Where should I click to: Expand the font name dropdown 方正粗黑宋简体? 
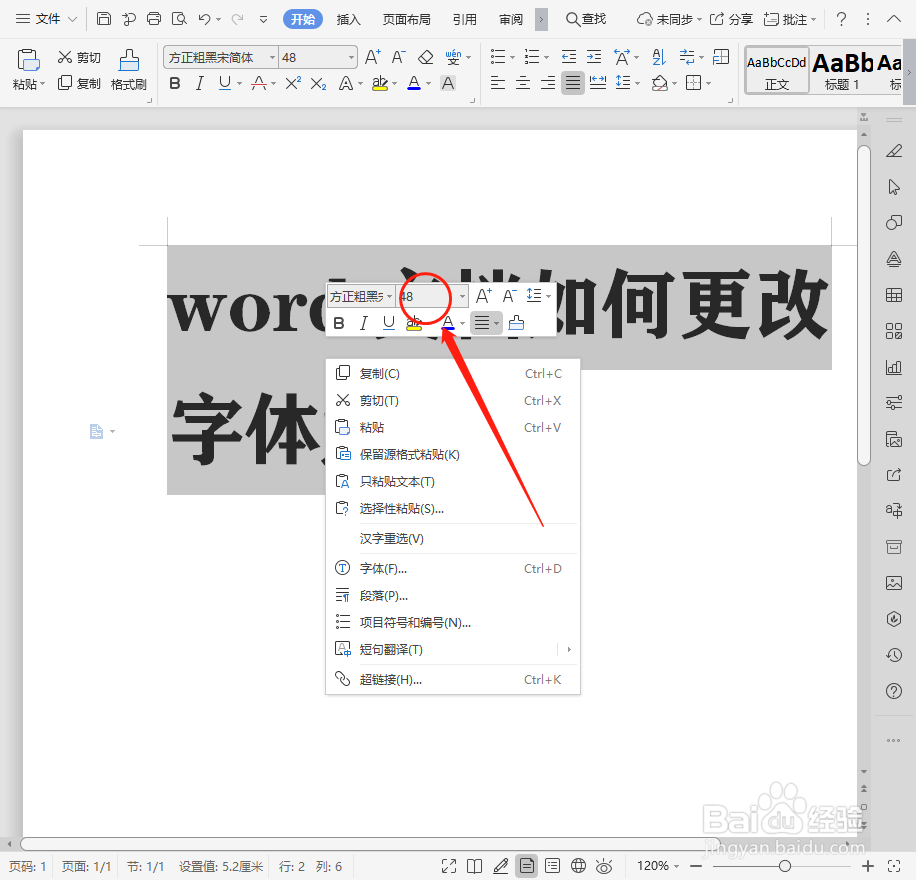click(272, 57)
